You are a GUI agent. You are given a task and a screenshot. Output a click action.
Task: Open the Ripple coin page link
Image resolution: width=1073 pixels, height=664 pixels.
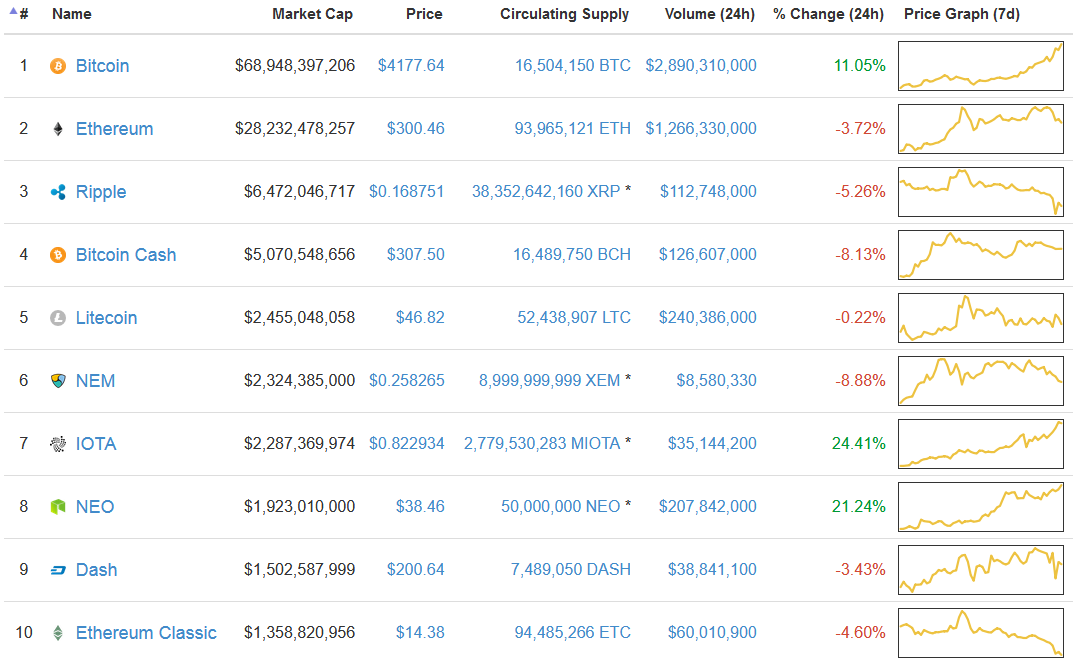point(101,192)
